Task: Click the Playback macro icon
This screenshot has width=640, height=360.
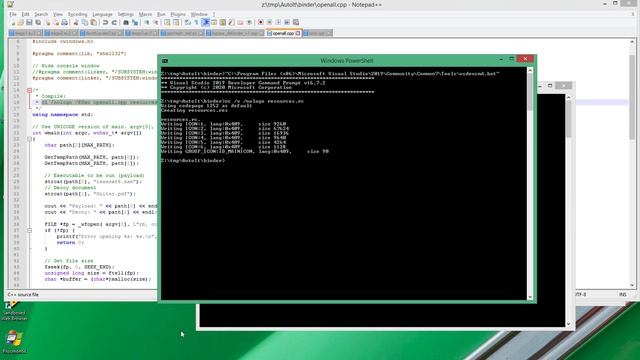Action: click(278, 22)
